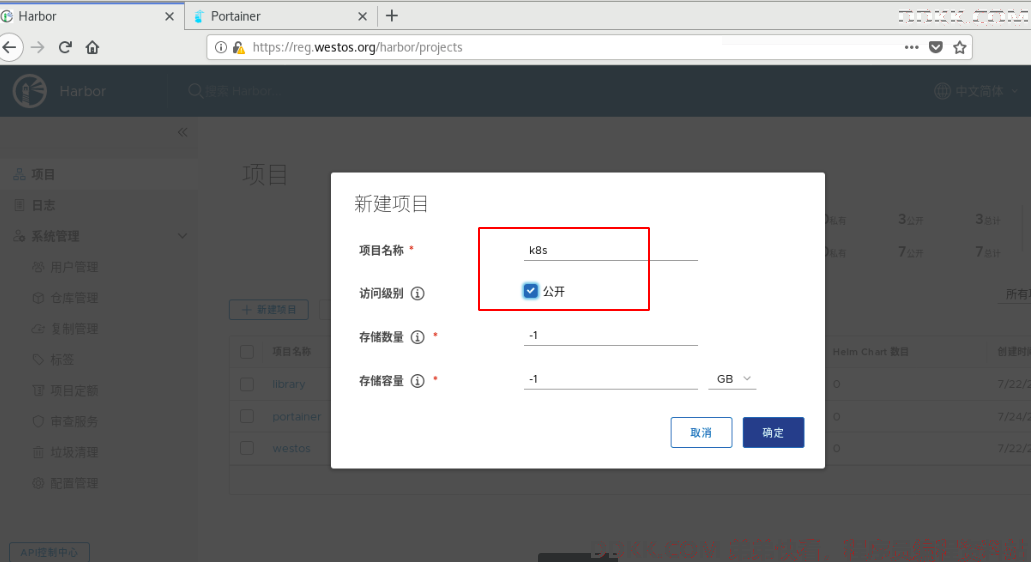The width and height of the screenshot is (1031, 562).
Task: Open the page actions three-dot menu
Action: point(911,47)
